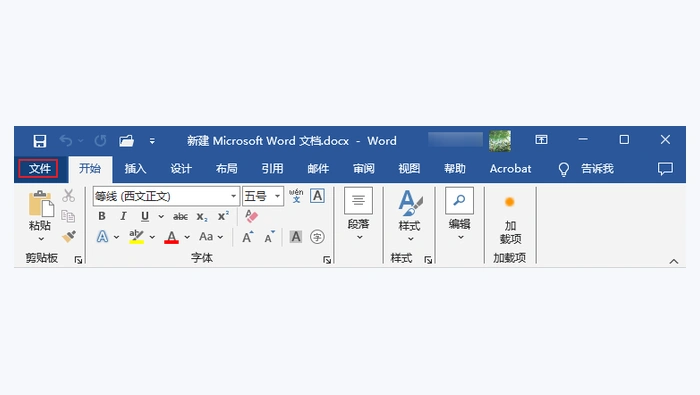Viewport: 700px width, 395px height.
Task: Open the undo history dropdown arrow
Action: [81, 141]
